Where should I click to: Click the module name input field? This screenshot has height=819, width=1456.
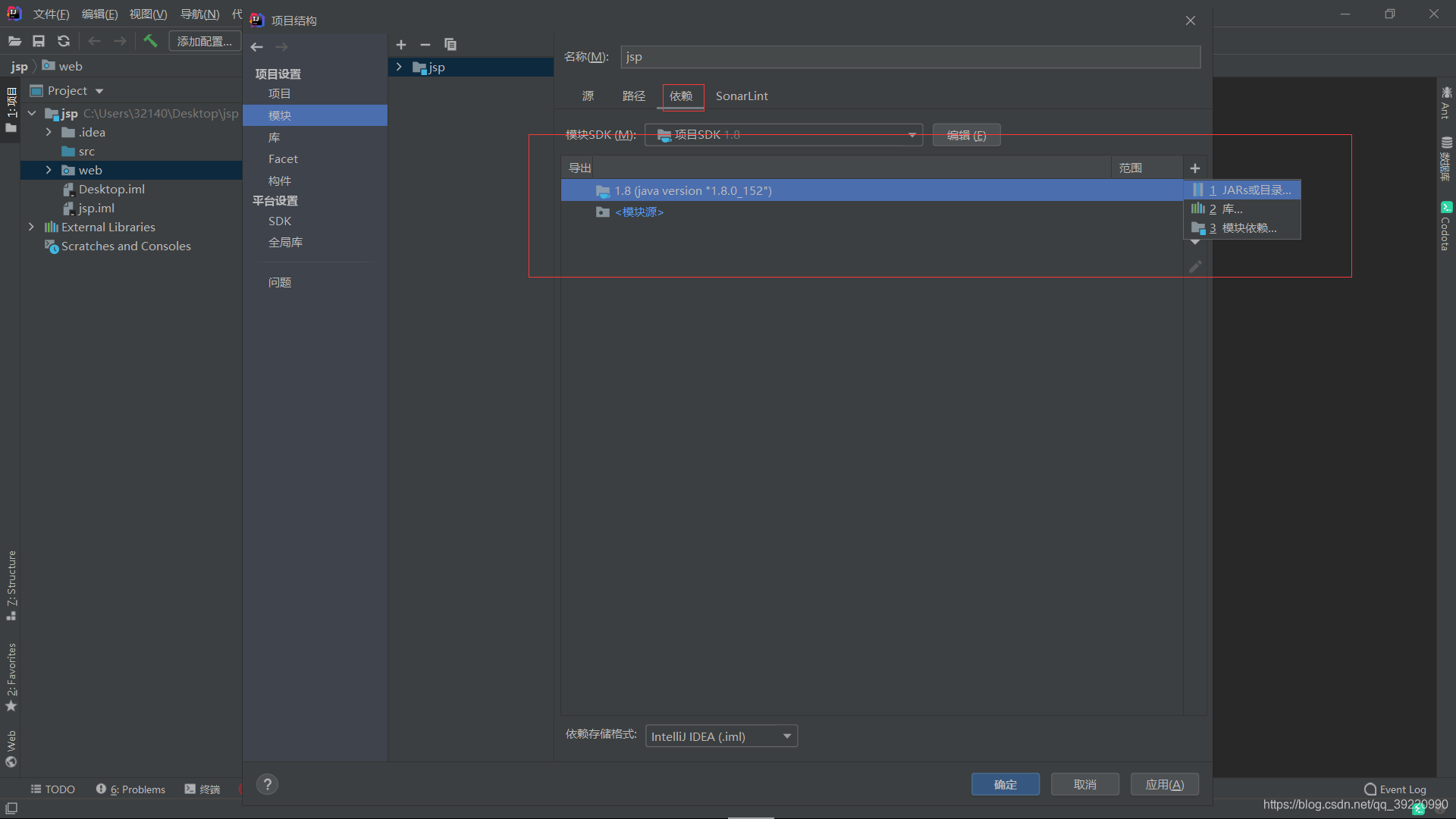tap(910, 57)
